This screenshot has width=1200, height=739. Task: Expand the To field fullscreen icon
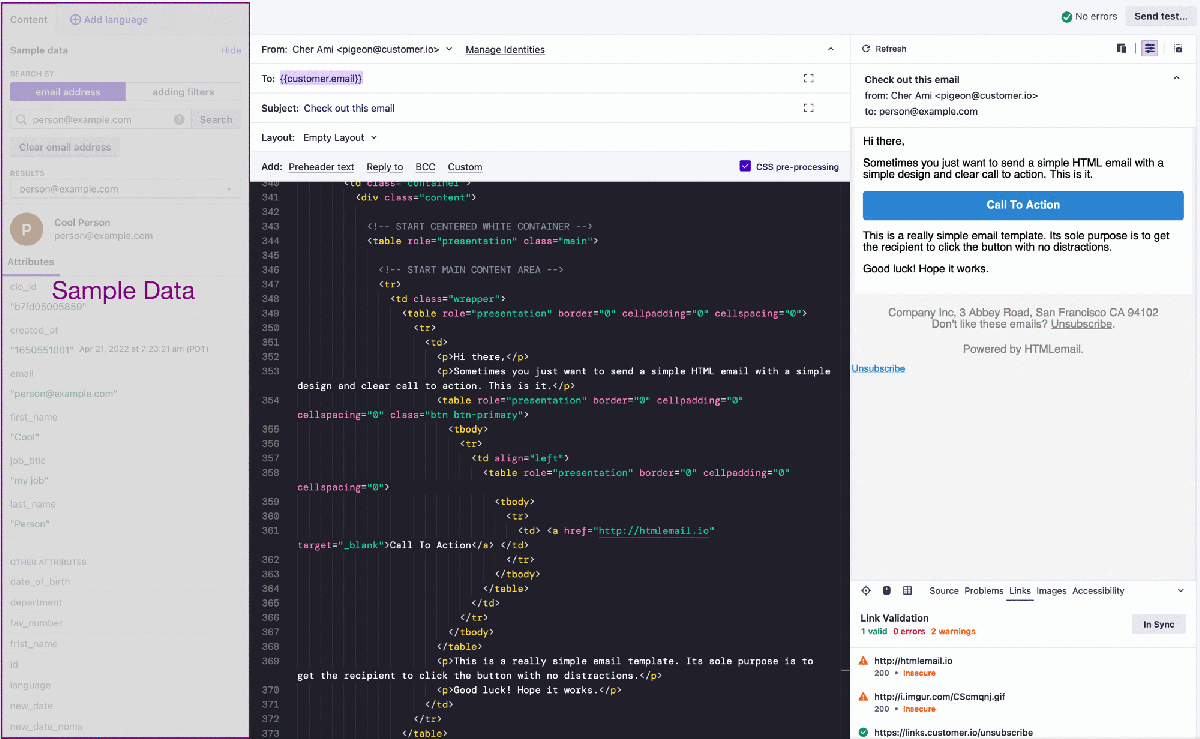point(808,78)
